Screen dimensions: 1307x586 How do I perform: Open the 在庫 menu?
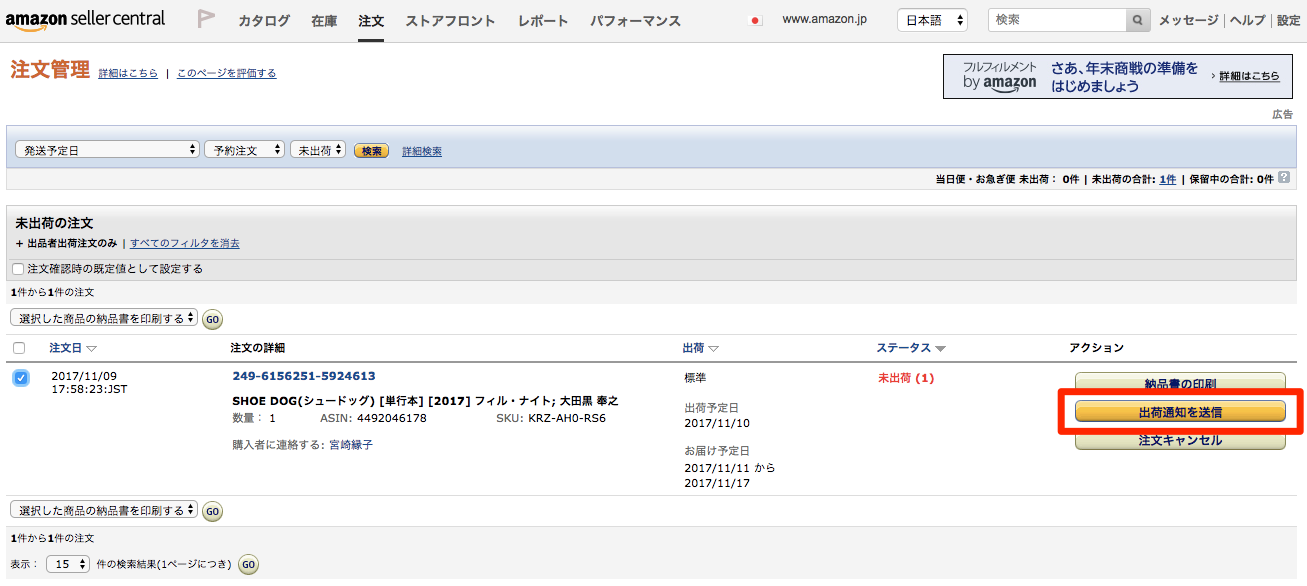tap(324, 21)
